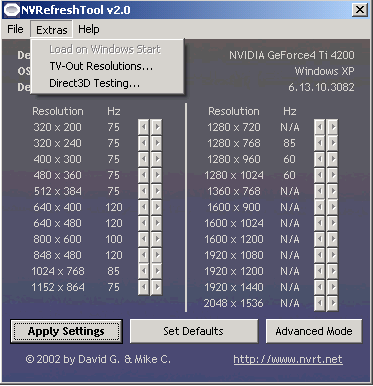Image resolution: width=373 pixels, height=386 pixels.
Task: Lower refresh rate for 1600 x 1200
Action: (x=320, y=239)
